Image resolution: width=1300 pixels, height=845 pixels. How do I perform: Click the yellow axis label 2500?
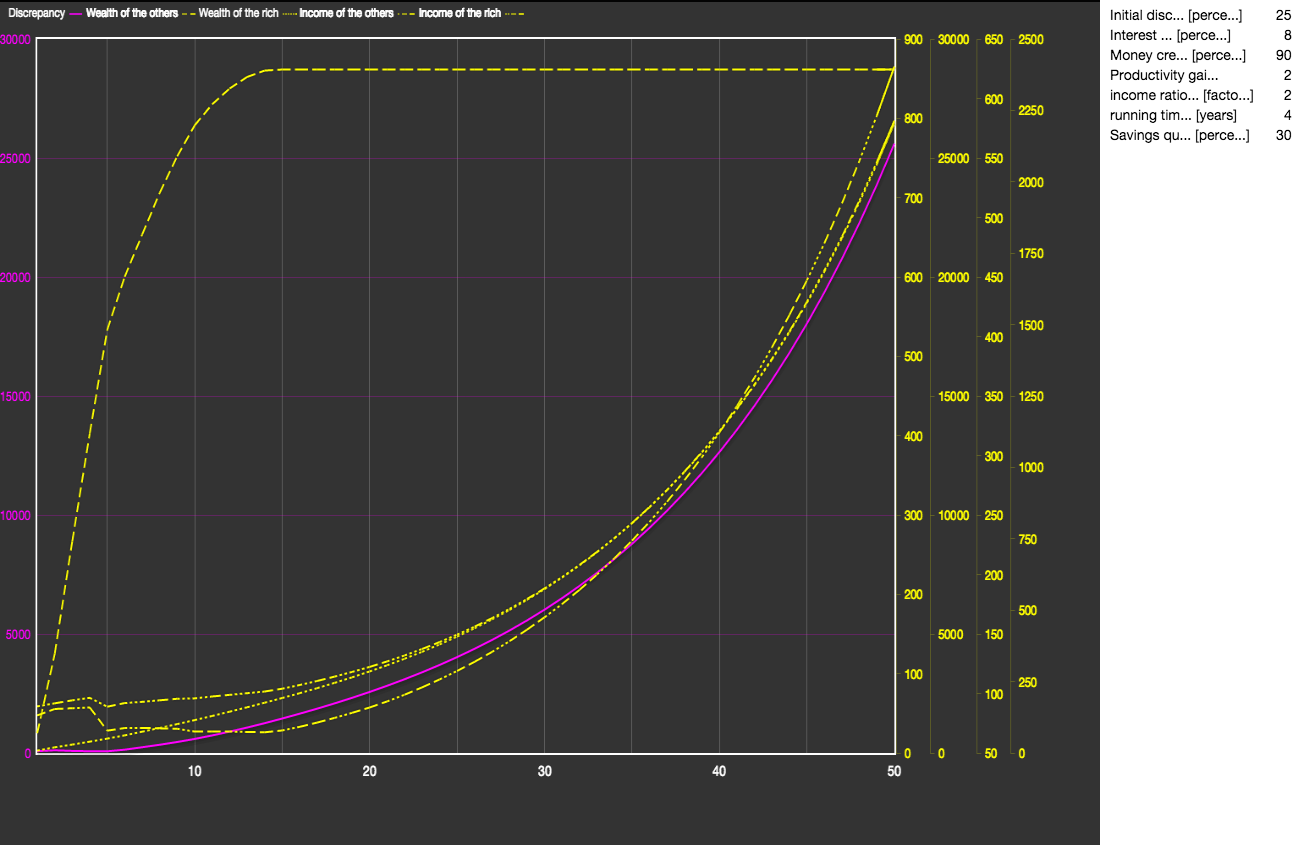[1030, 40]
